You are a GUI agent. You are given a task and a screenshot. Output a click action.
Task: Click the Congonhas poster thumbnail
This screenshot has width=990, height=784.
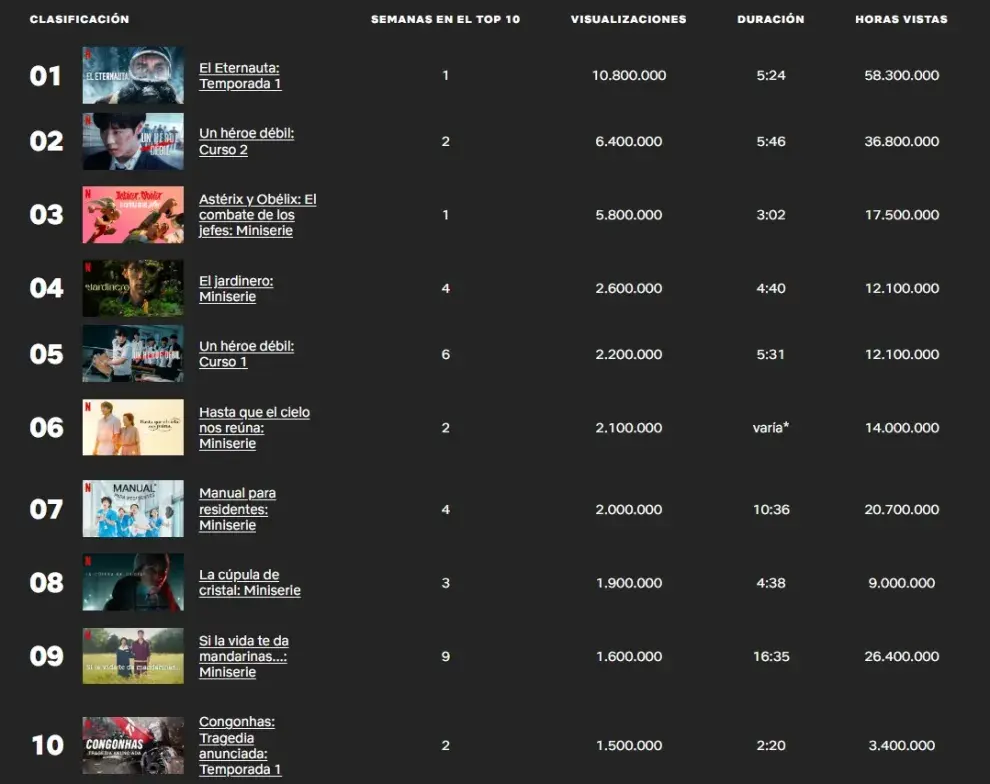(x=133, y=745)
